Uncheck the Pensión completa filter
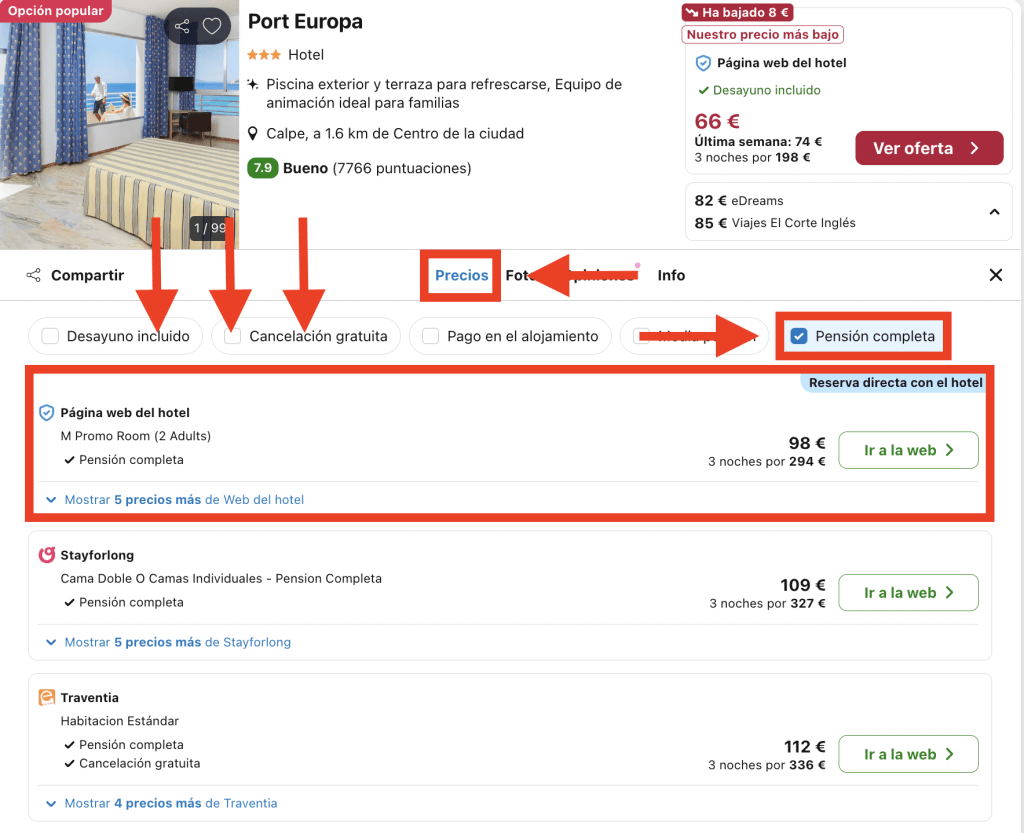 pos(799,336)
